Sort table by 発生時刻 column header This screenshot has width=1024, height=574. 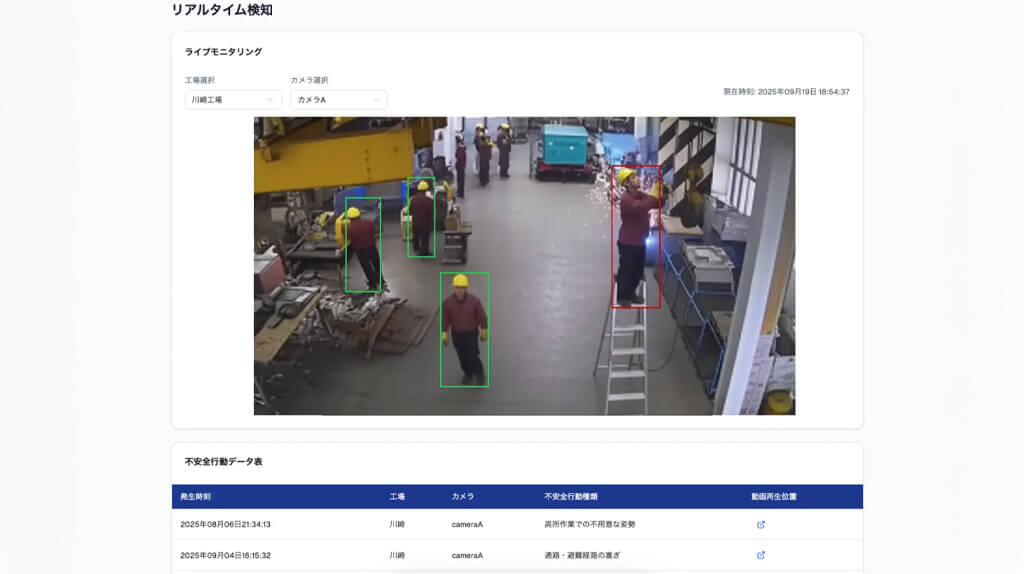point(196,496)
